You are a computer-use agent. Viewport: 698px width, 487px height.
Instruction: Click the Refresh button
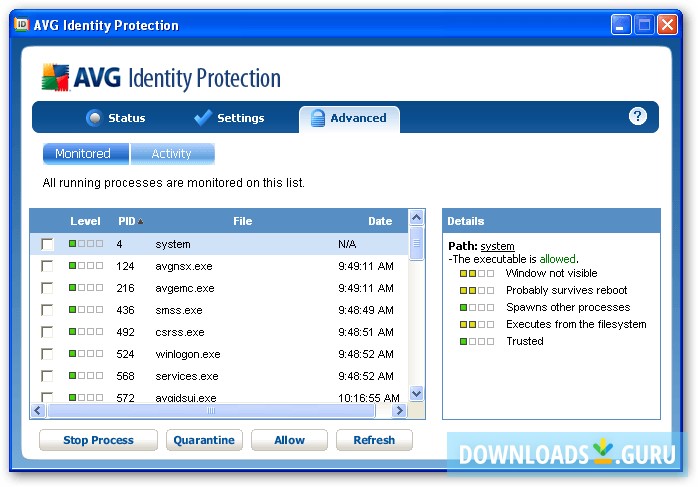[374, 440]
